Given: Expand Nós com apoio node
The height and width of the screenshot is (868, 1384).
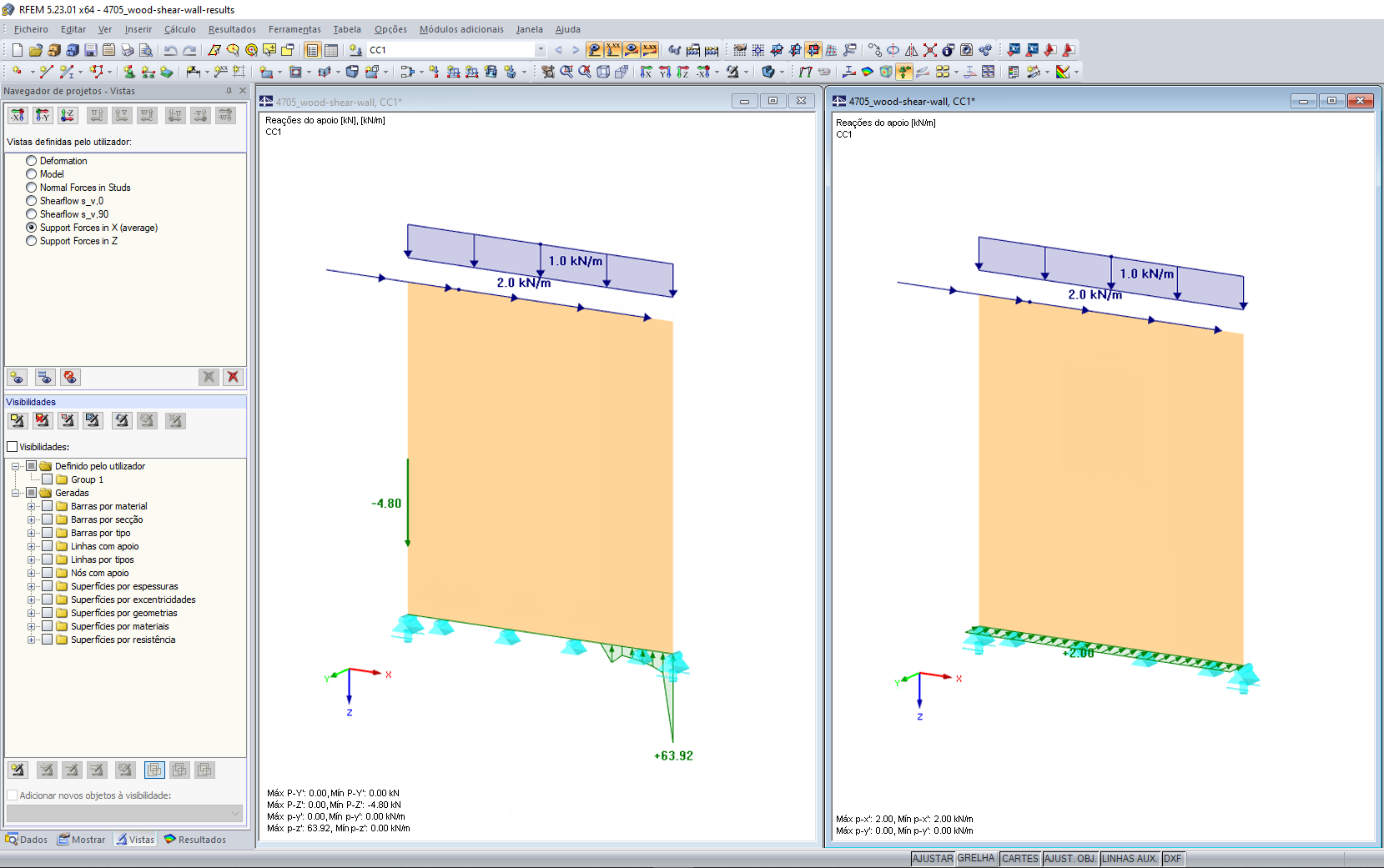Looking at the screenshot, I should click(x=32, y=573).
